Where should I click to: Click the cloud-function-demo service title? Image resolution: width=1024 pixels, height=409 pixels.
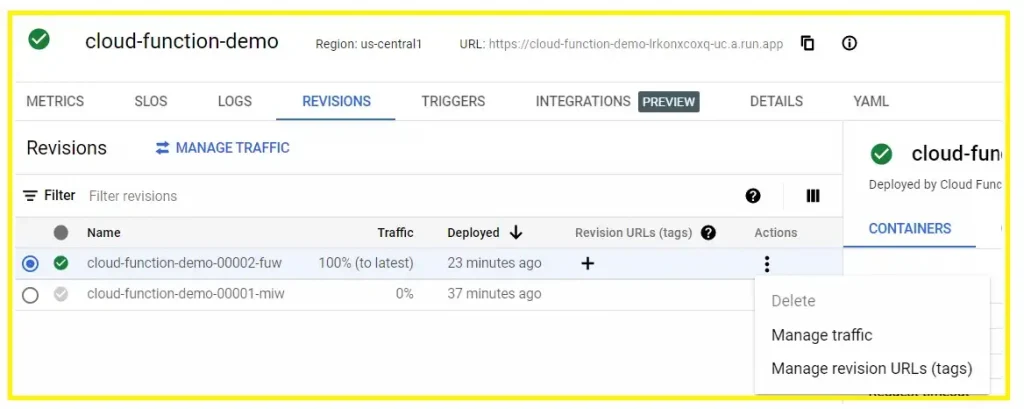pyautogui.click(x=182, y=41)
